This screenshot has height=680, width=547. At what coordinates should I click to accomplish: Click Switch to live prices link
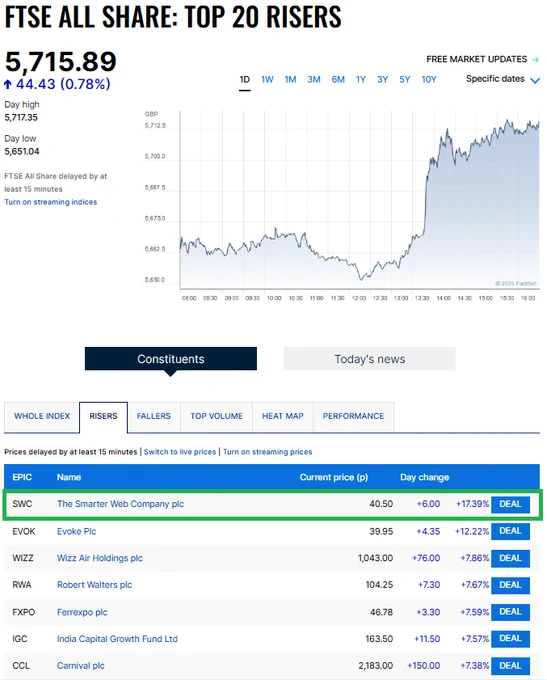(180, 452)
